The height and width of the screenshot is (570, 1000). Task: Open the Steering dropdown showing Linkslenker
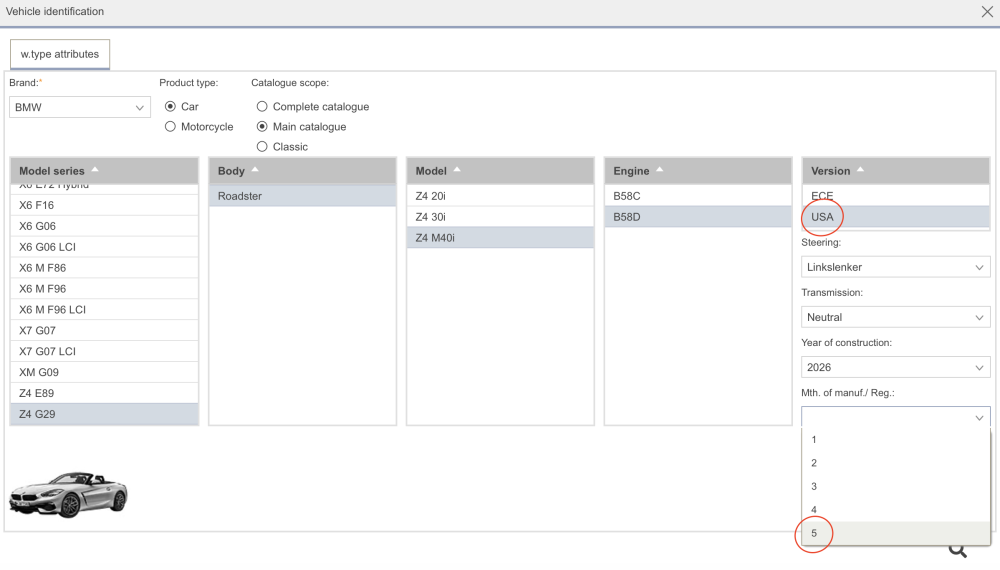point(895,267)
